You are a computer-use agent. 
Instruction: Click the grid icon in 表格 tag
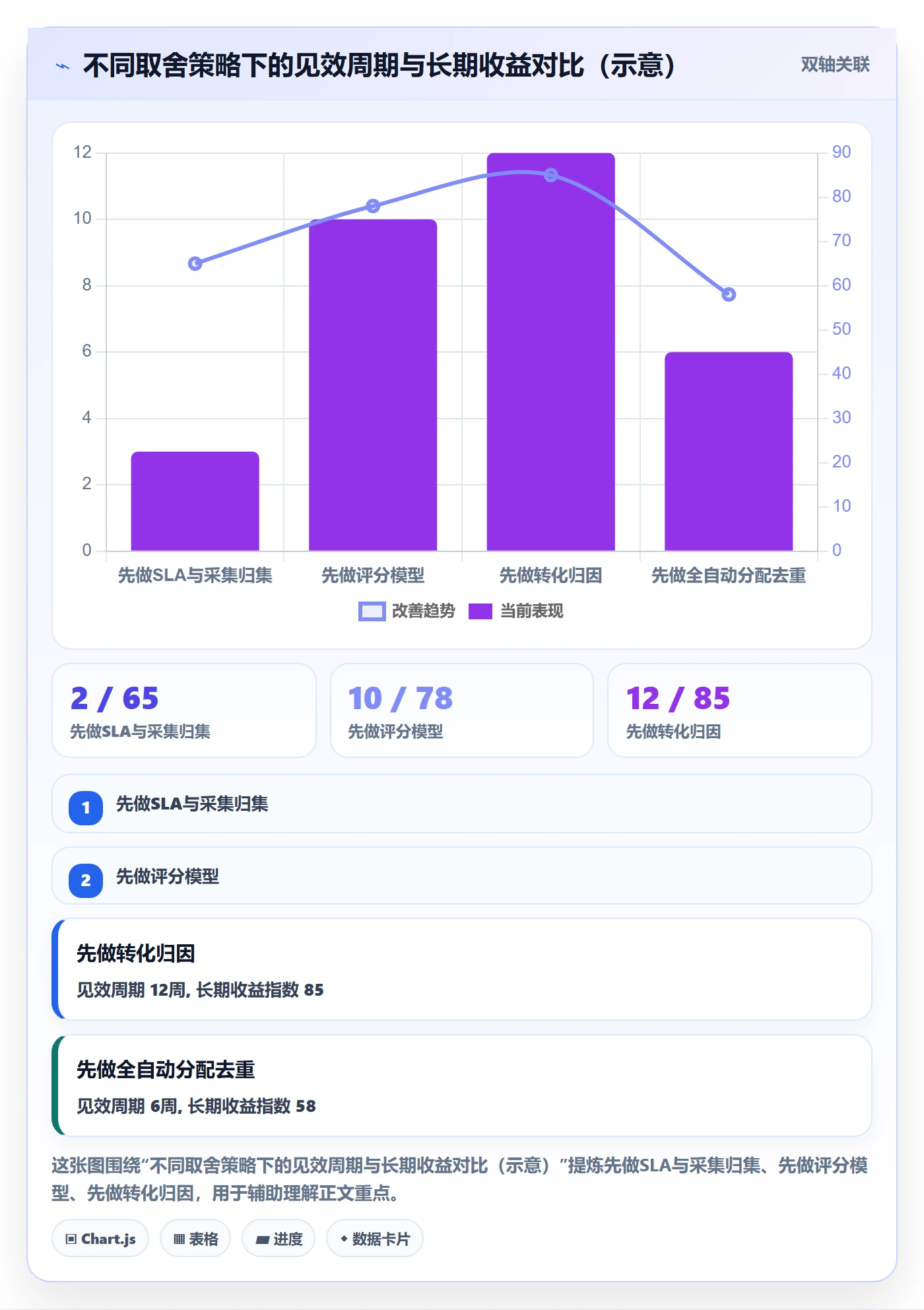(x=179, y=1239)
